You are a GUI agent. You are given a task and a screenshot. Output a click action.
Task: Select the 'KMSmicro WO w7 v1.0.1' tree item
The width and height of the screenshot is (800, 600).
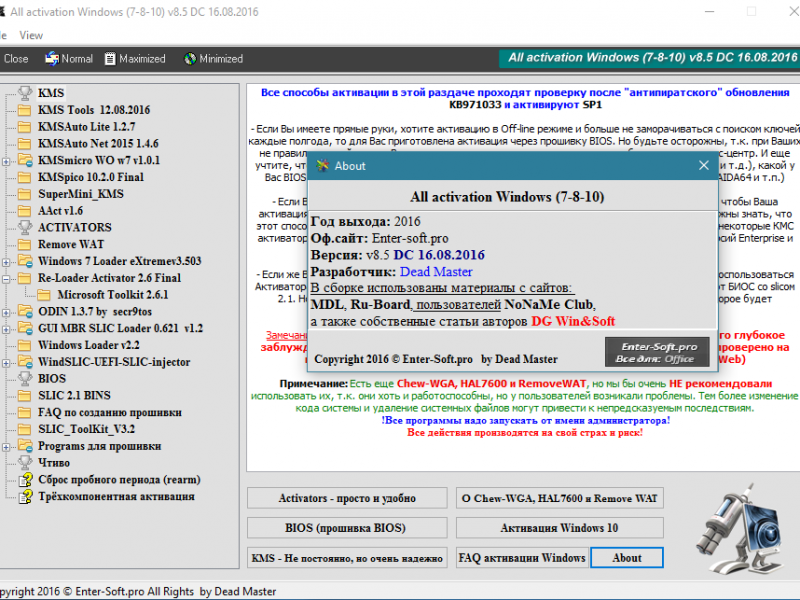tap(99, 160)
